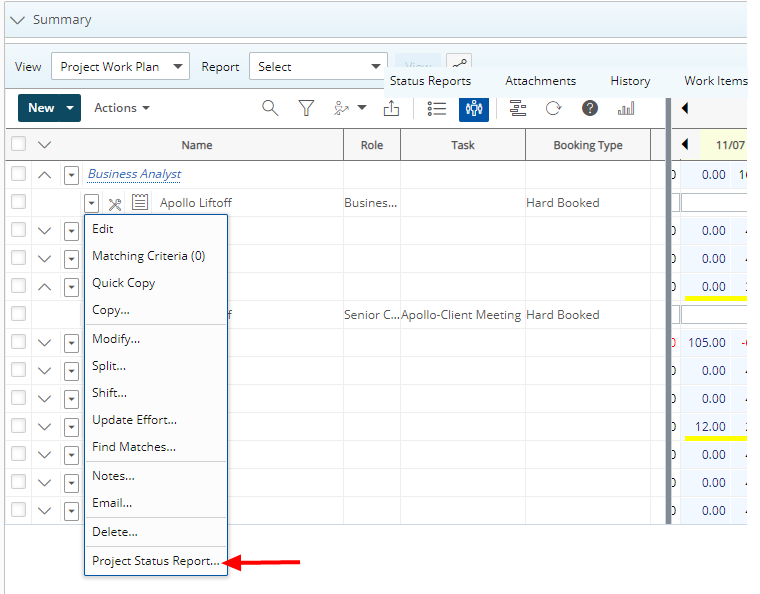Check the checkbox on the bottom grid row
Viewport: 760px width, 594px height.
(18, 509)
